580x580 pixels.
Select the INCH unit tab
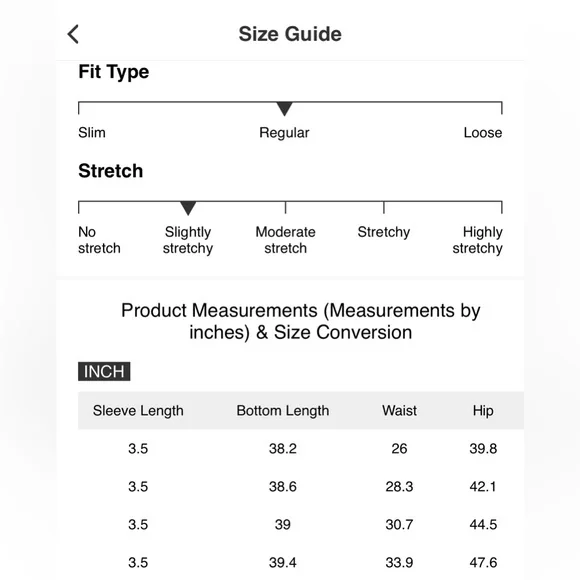tap(104, 371)
